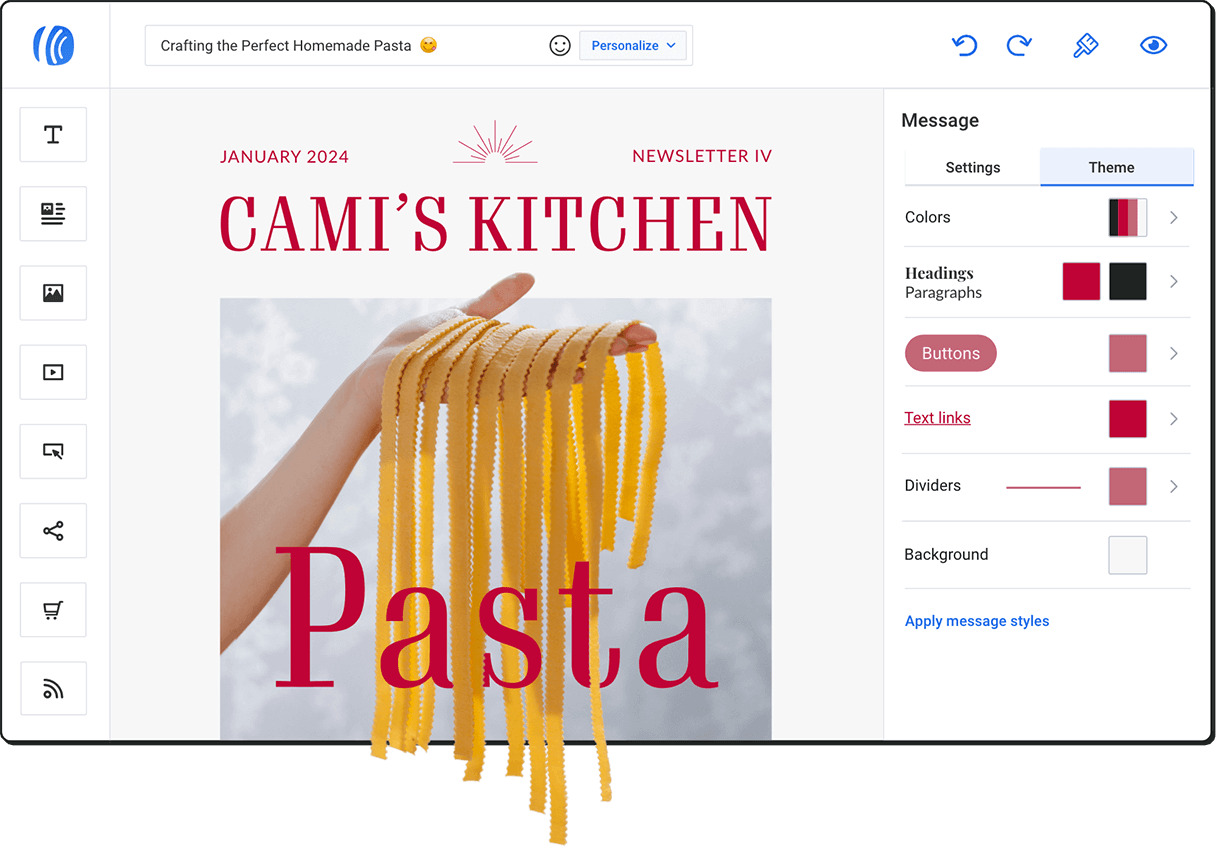Click the Undo arrow icon
This screenshot has height=852, width=1216.
coord(964,46)
